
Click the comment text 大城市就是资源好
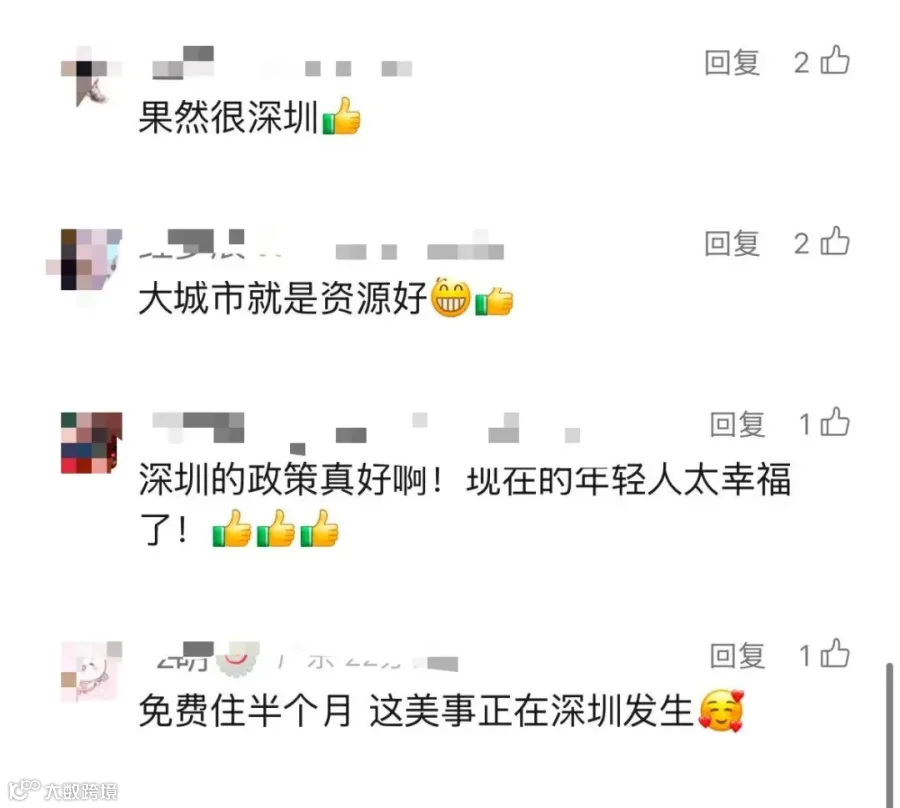[x=283, y=298]
